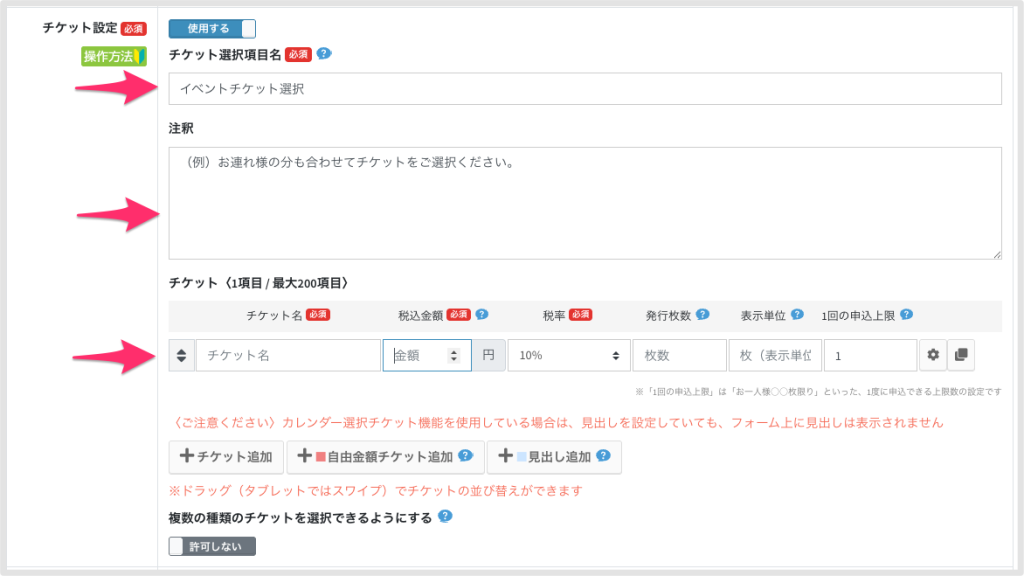The image size is (1024, 576).
Task: Focus the イベントチケット選択 name input field
Action: [x=584, y=89]
